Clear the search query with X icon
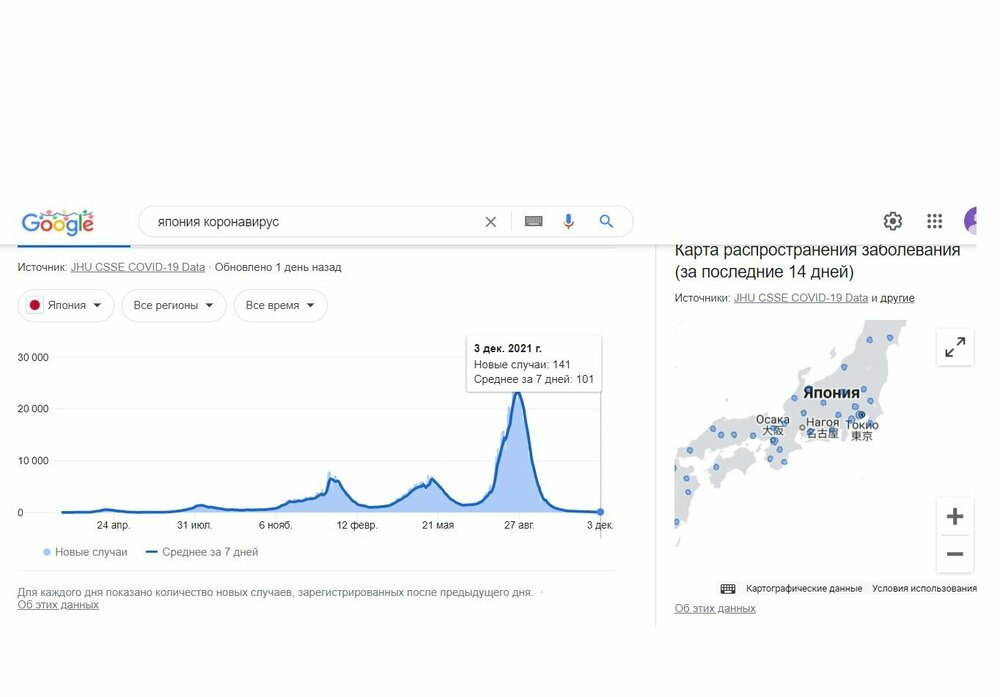The image size is (1000, 697). tap(490, 222)
